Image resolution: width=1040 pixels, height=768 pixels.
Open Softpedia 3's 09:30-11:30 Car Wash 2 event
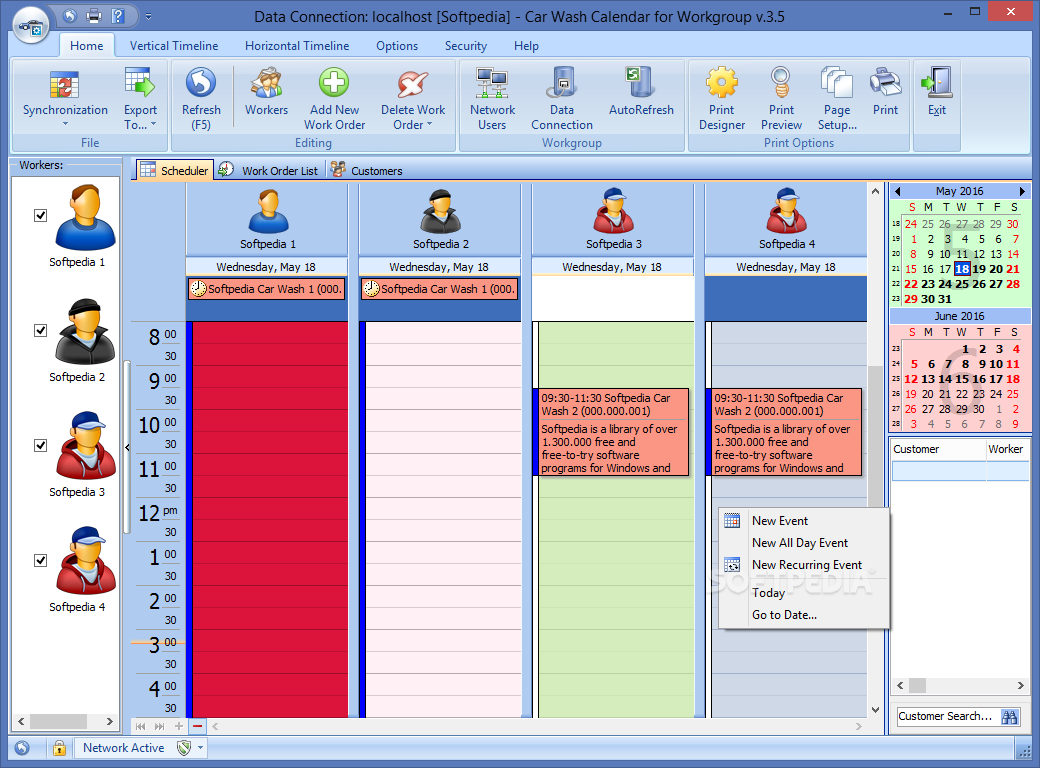point(611,432)
